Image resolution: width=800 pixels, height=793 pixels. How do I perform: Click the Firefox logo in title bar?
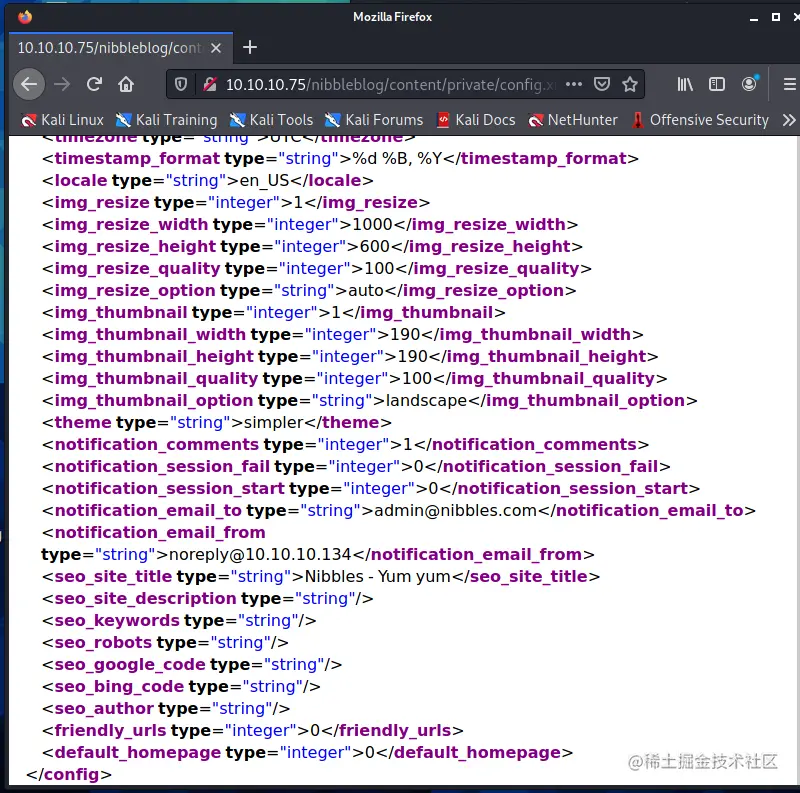coord(25,17)
